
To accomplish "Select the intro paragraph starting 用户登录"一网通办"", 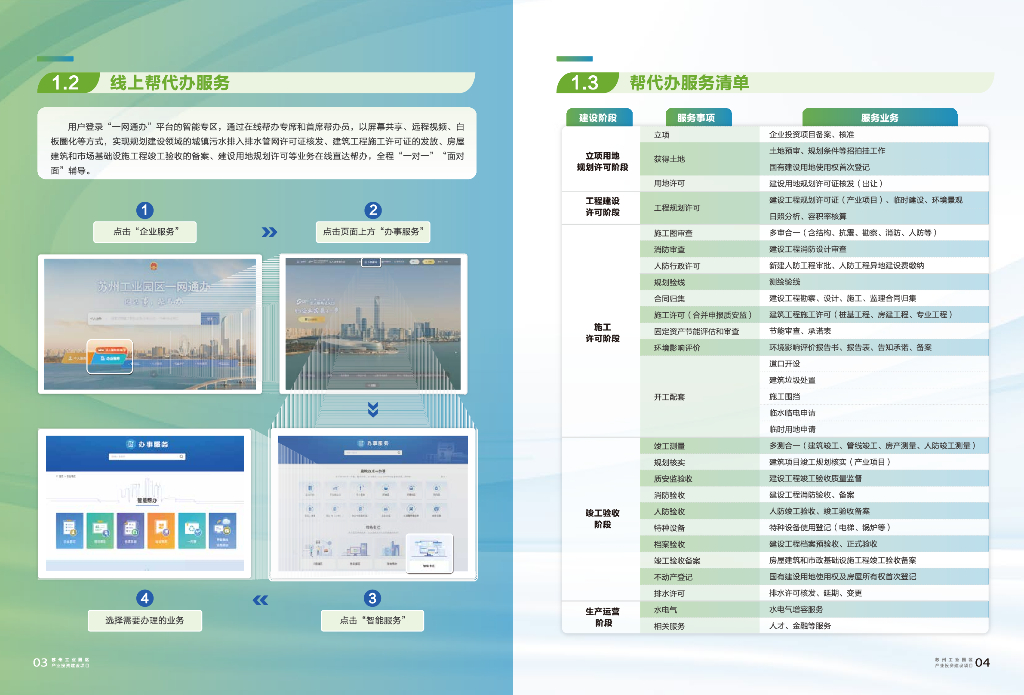I will coord(257,148).
